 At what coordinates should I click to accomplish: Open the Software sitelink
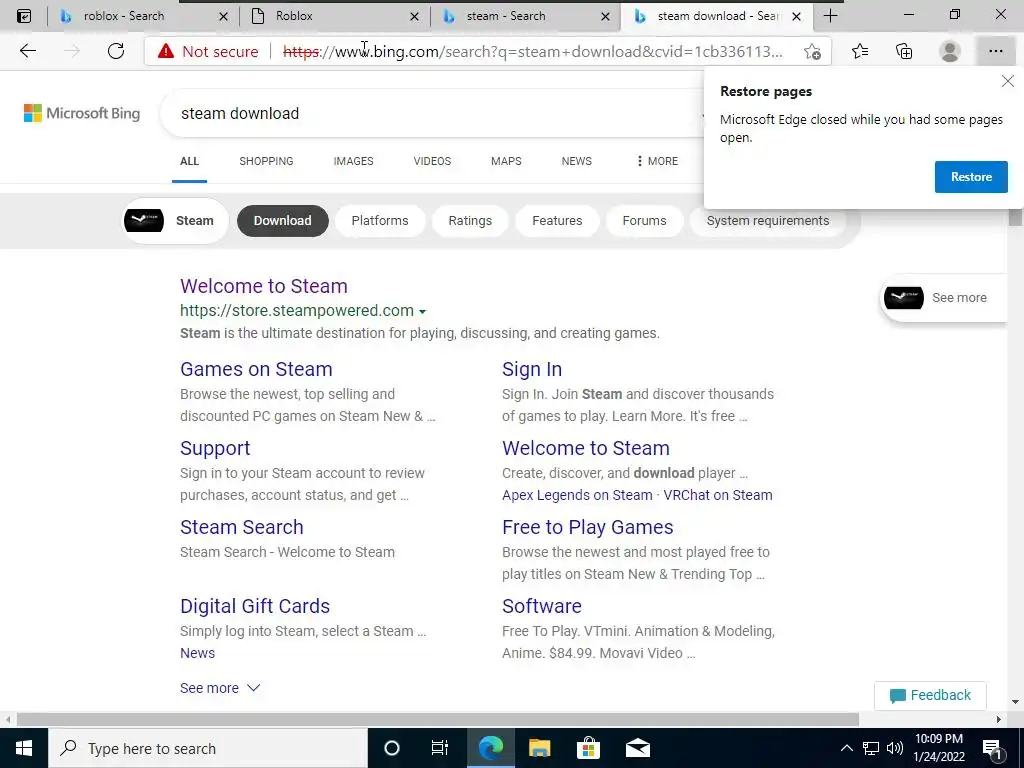pyautogui.click(x=541, y=606)
